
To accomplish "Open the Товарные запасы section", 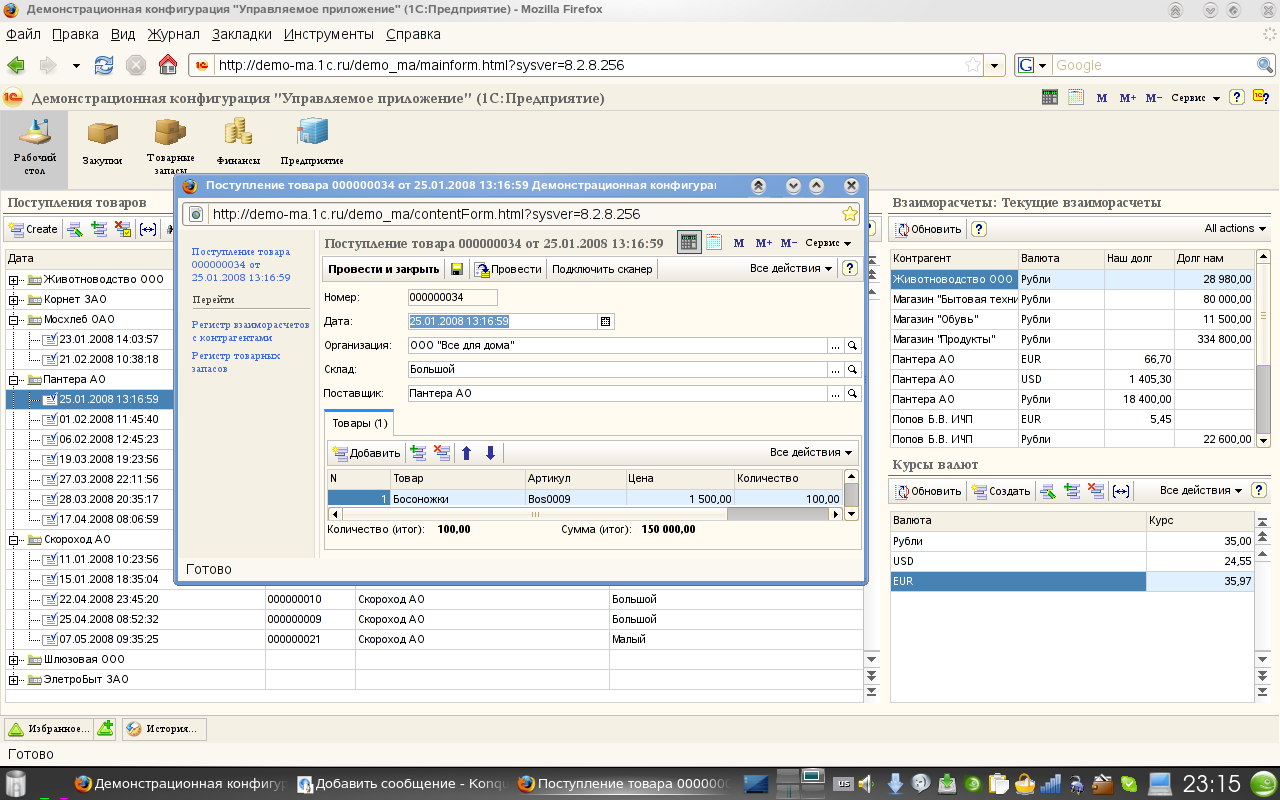I will [x=170, y=146].
